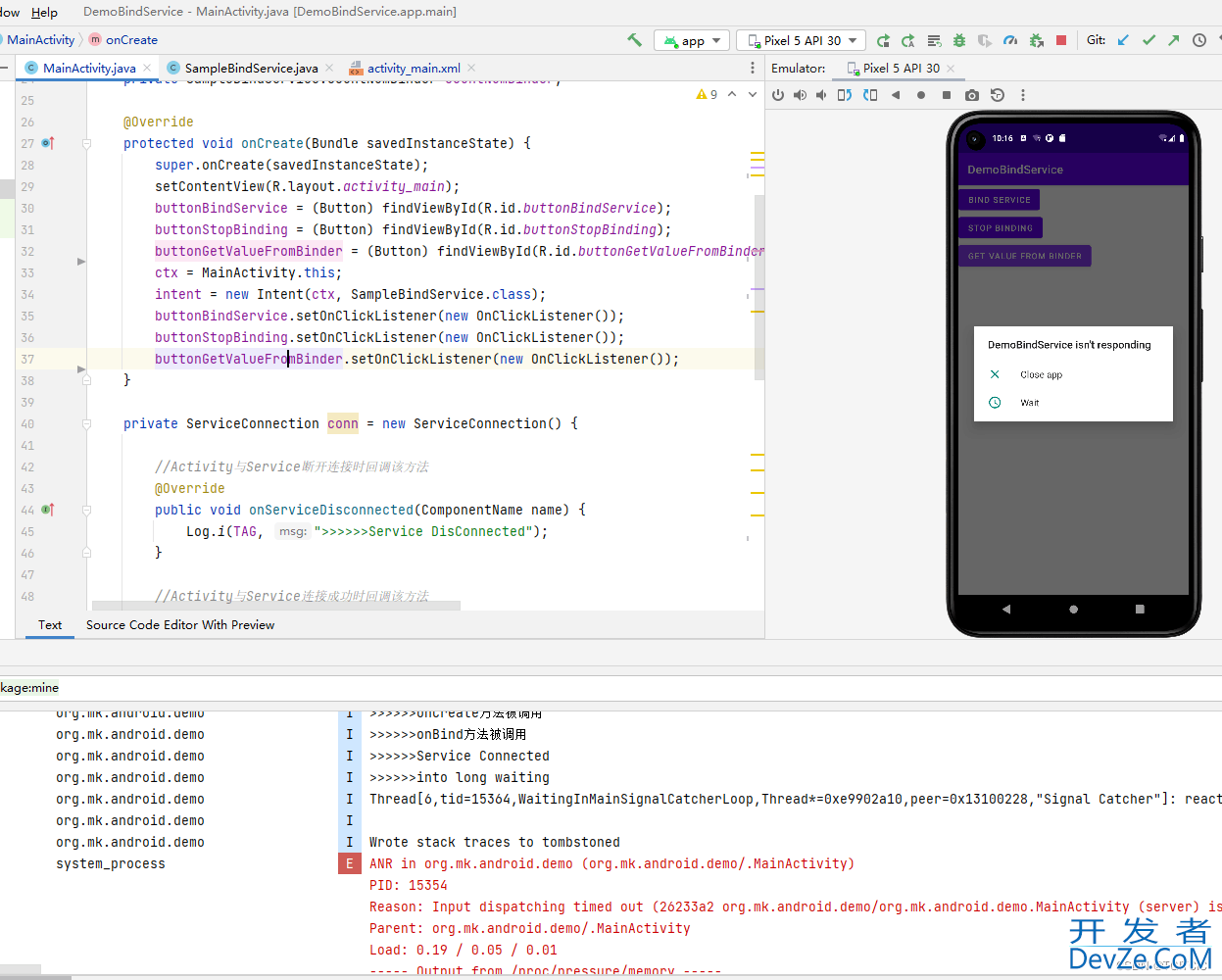1222x980 pixels.
Task: Click Git Commit checkmark icon
Action: pyautogui.click(x=1149, y=40)
